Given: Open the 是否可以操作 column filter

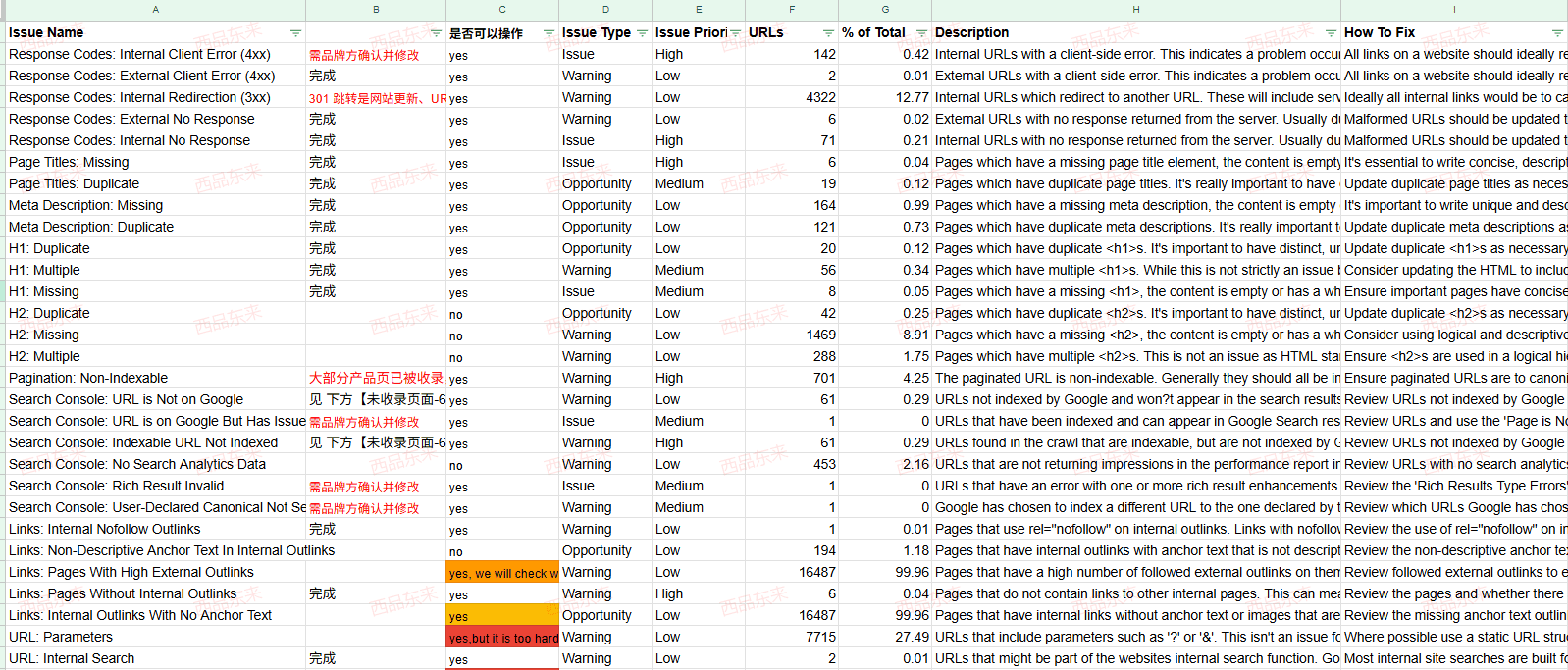Looking at the screenshot, I should click(x=549, y=33).
